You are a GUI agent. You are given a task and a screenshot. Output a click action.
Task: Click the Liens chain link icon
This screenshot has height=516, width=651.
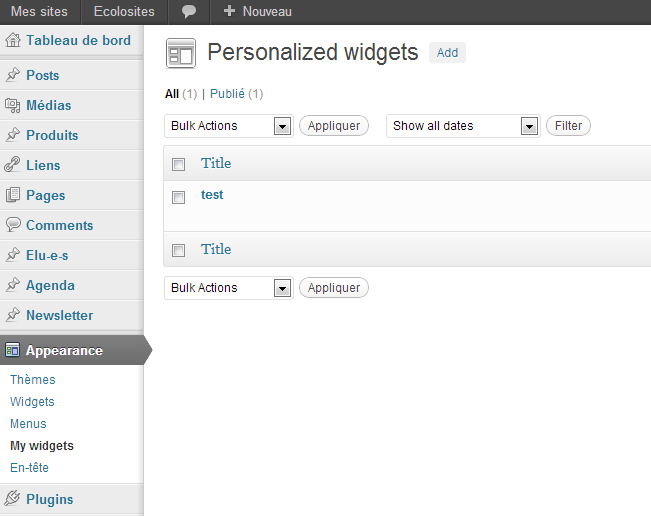click(x=12, y=165)
